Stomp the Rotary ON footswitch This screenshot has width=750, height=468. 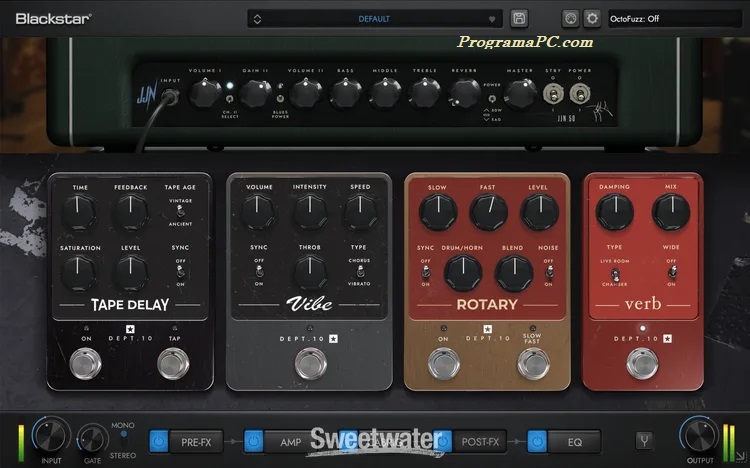(443, 364)
